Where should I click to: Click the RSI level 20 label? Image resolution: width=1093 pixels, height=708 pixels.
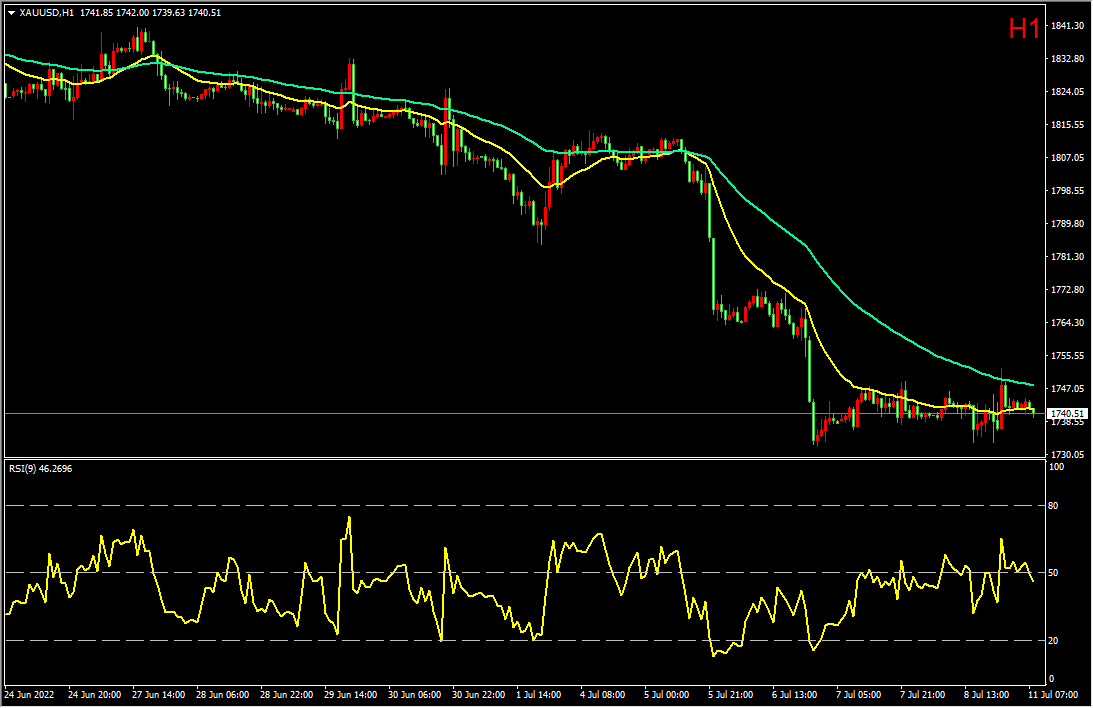pyautogui.click(x=1053, y=641)
